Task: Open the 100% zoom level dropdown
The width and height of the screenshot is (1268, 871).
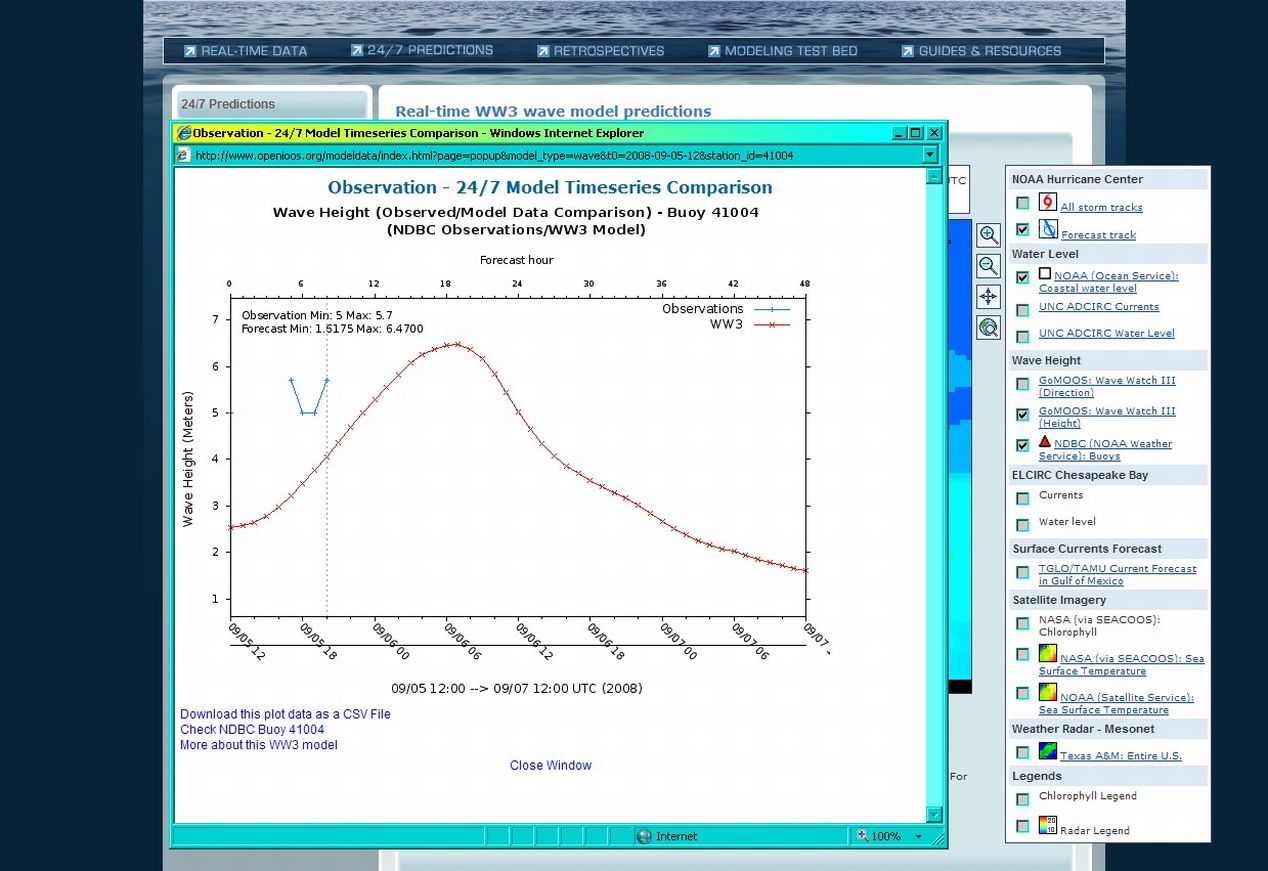Action: pyautogui.click(x=918, y=836)
